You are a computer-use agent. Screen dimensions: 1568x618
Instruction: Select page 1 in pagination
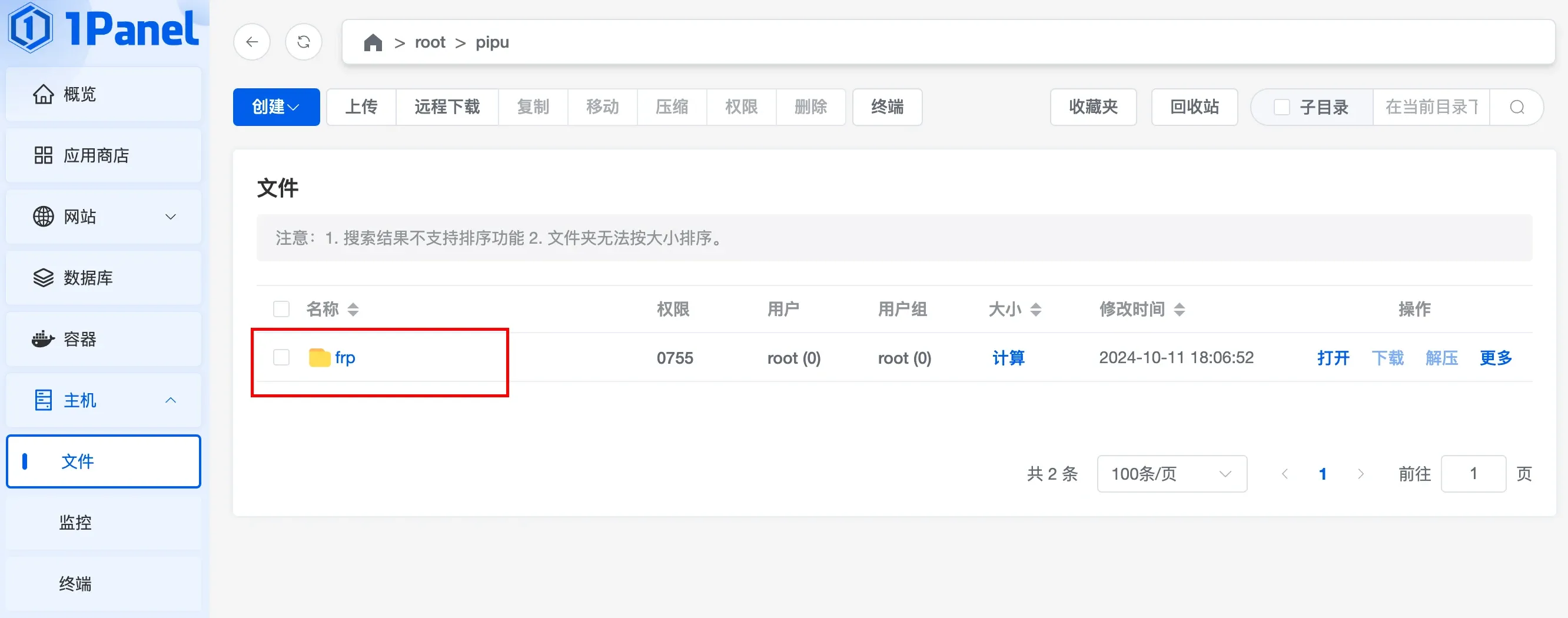coord(1323,474)
